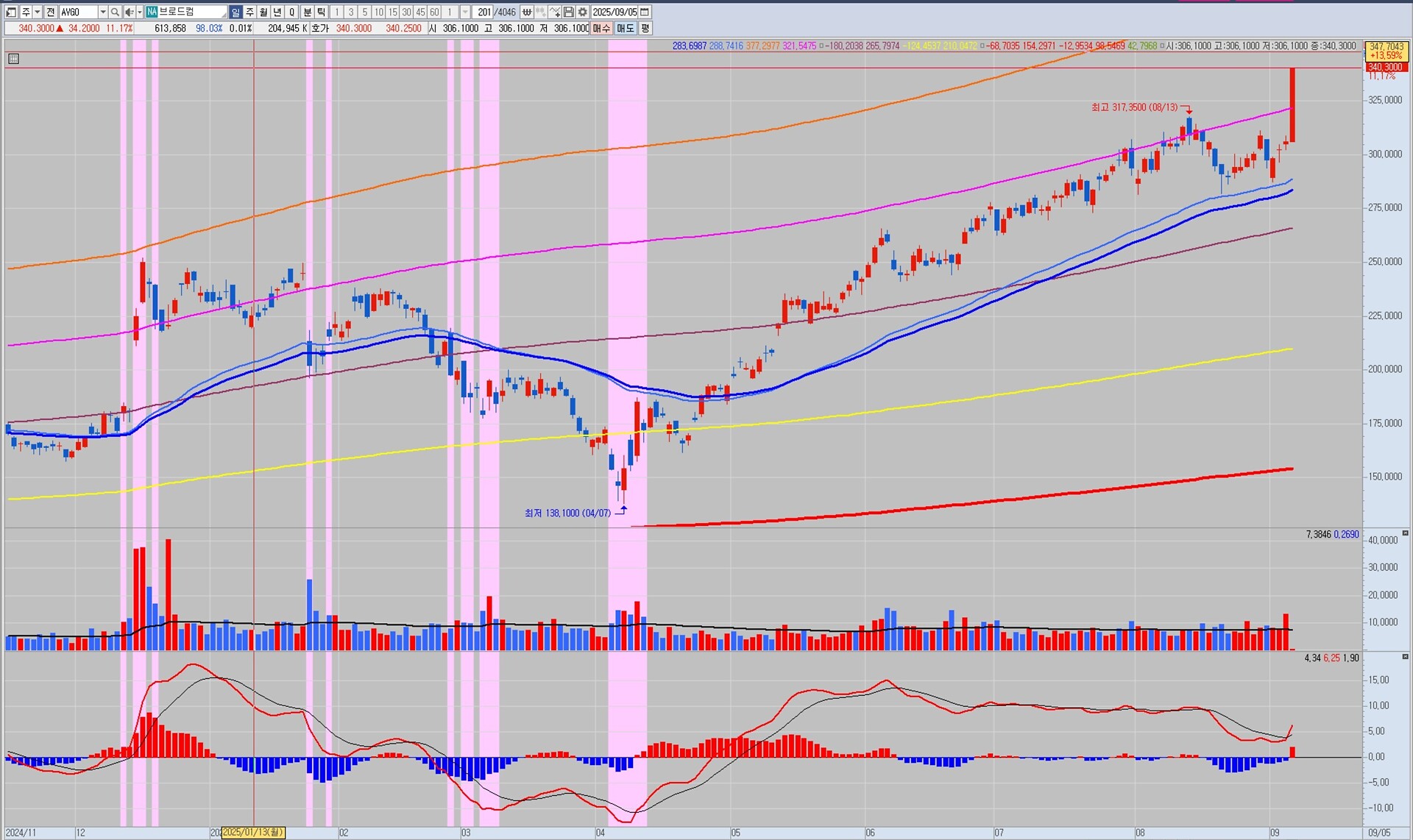Toggle weekly (주) chart period
The width and height of the screenshot is (1413, 840).
tap(249, 12)
